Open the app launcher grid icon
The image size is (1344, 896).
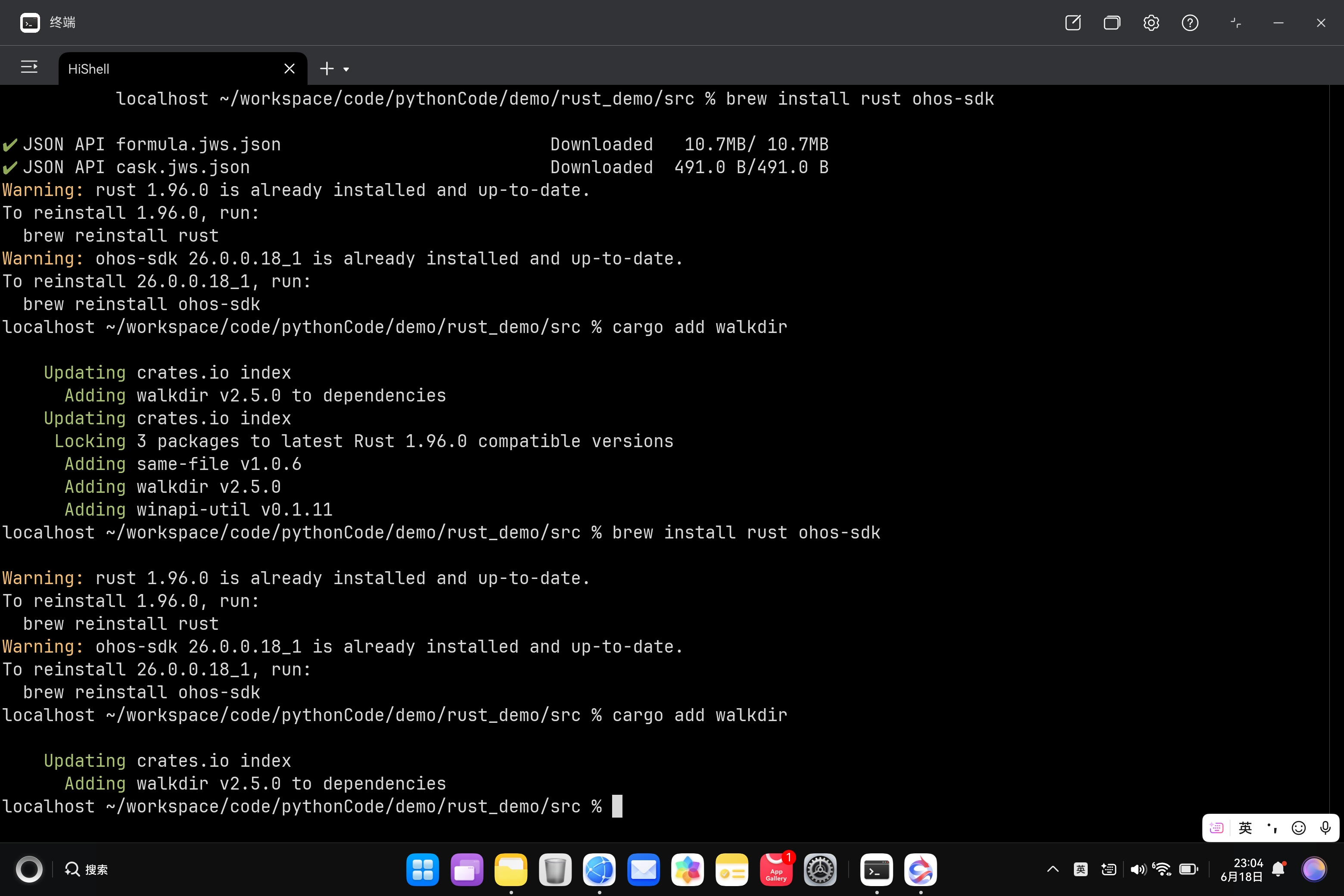pos(422,870)
